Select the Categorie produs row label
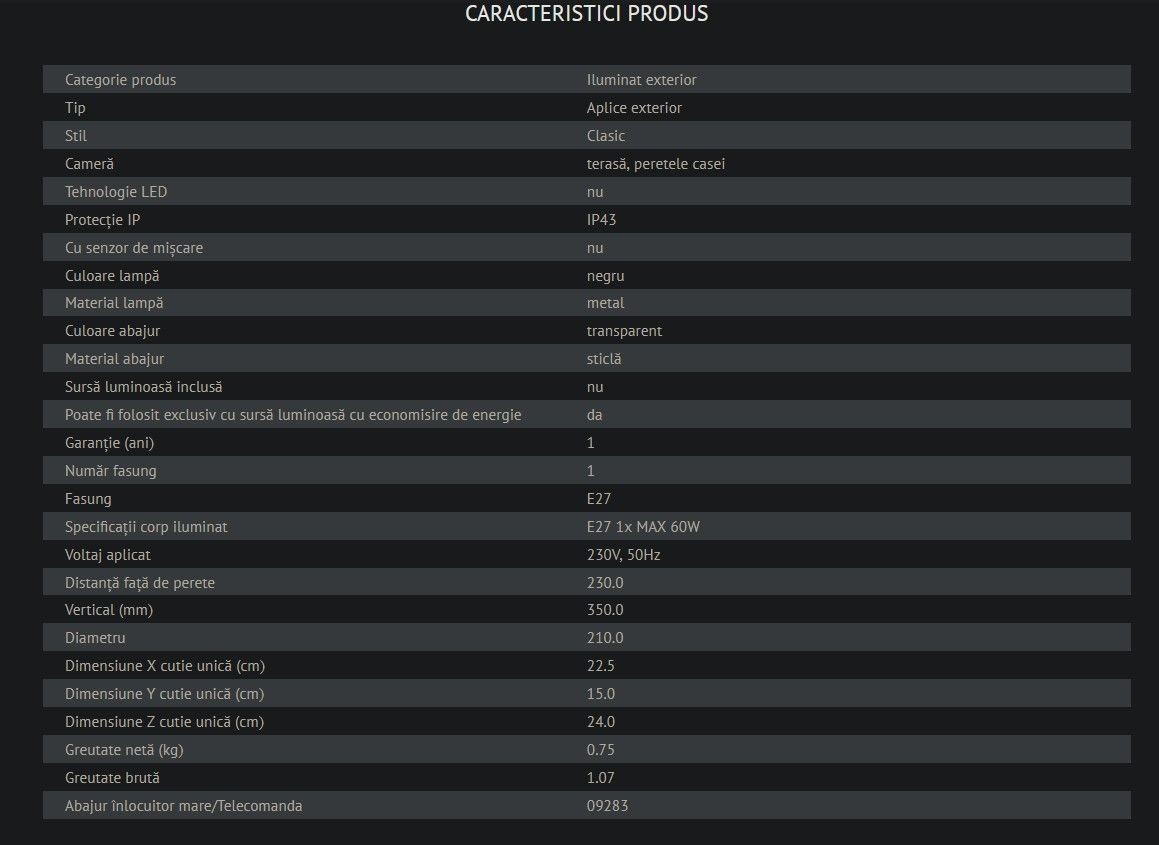Viewport: 1159px width, 845px height. [x=120, y=80]
